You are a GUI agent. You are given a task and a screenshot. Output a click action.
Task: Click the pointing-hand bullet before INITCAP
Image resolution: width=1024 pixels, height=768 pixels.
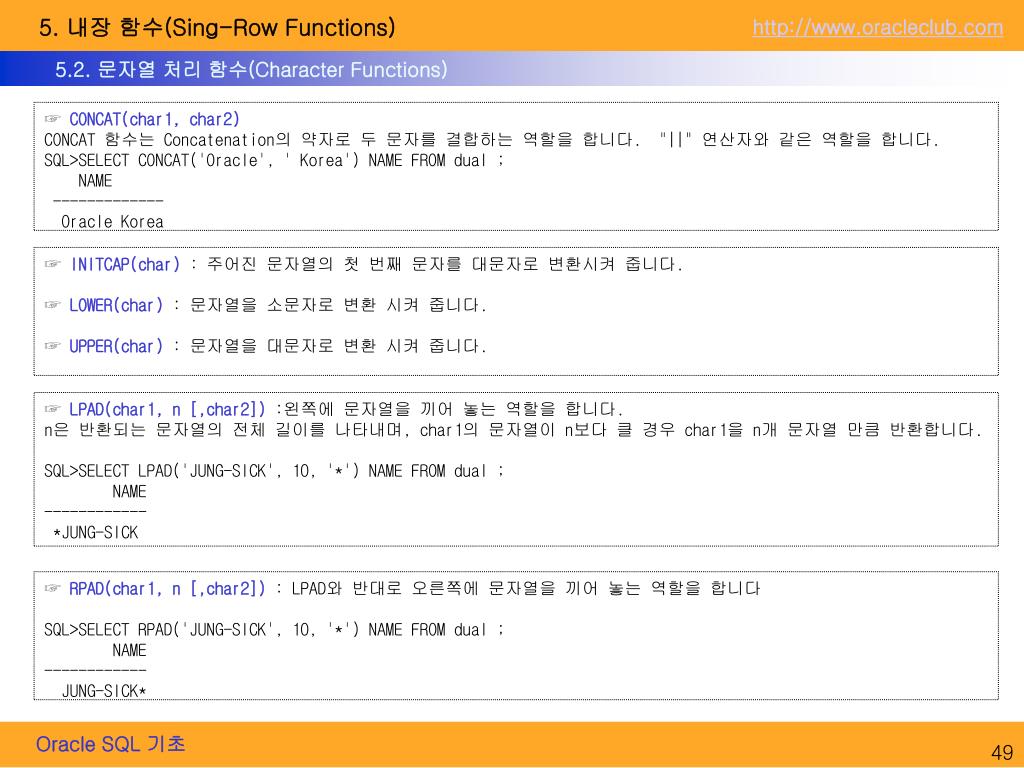(x=52, y=264)
